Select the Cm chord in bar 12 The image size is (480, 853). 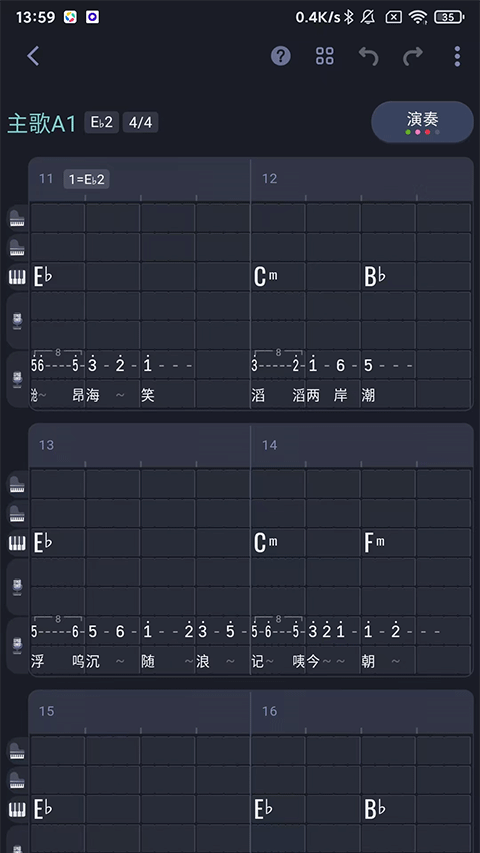pos(266,277)
